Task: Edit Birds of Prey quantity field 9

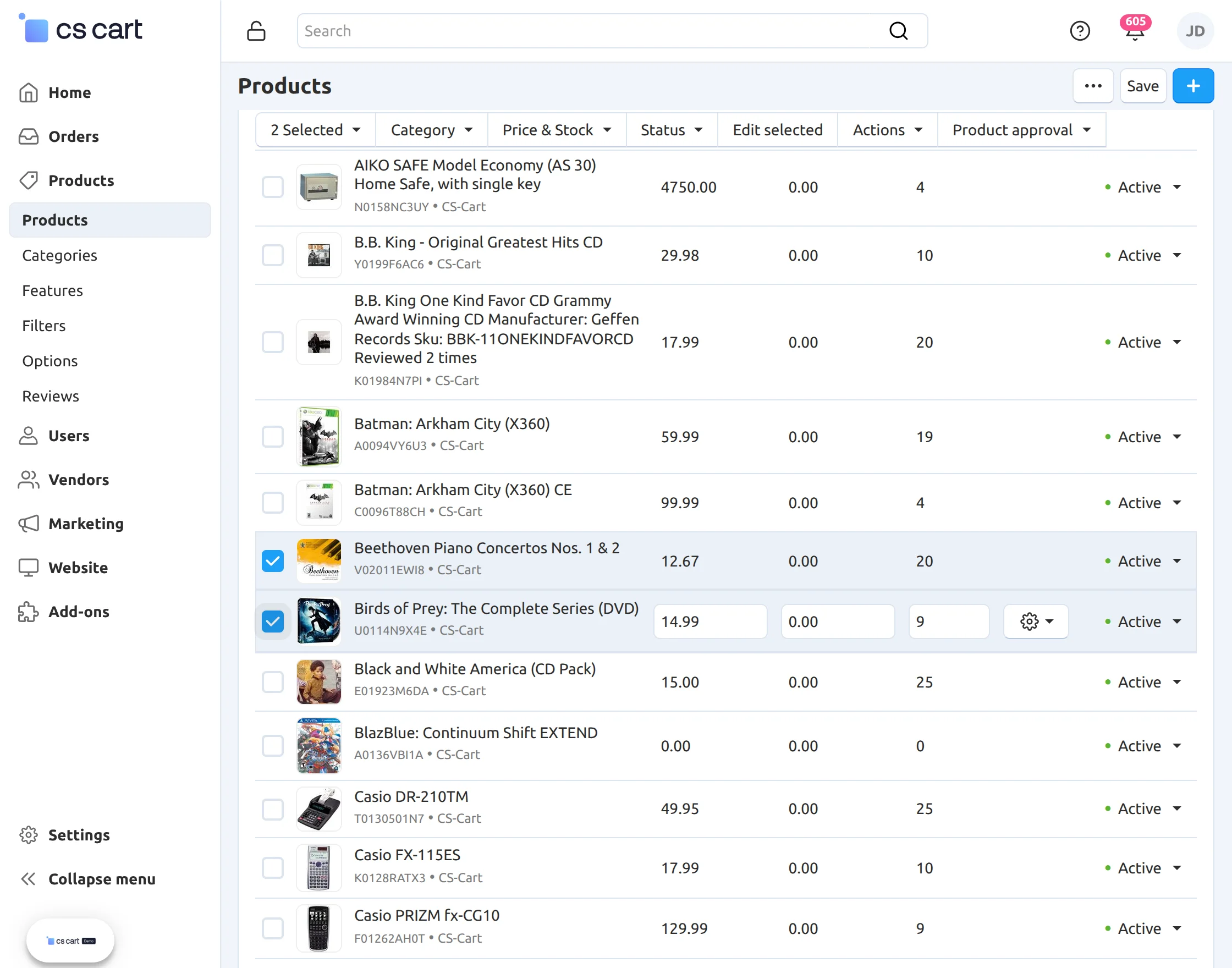Action: [949, 621]
